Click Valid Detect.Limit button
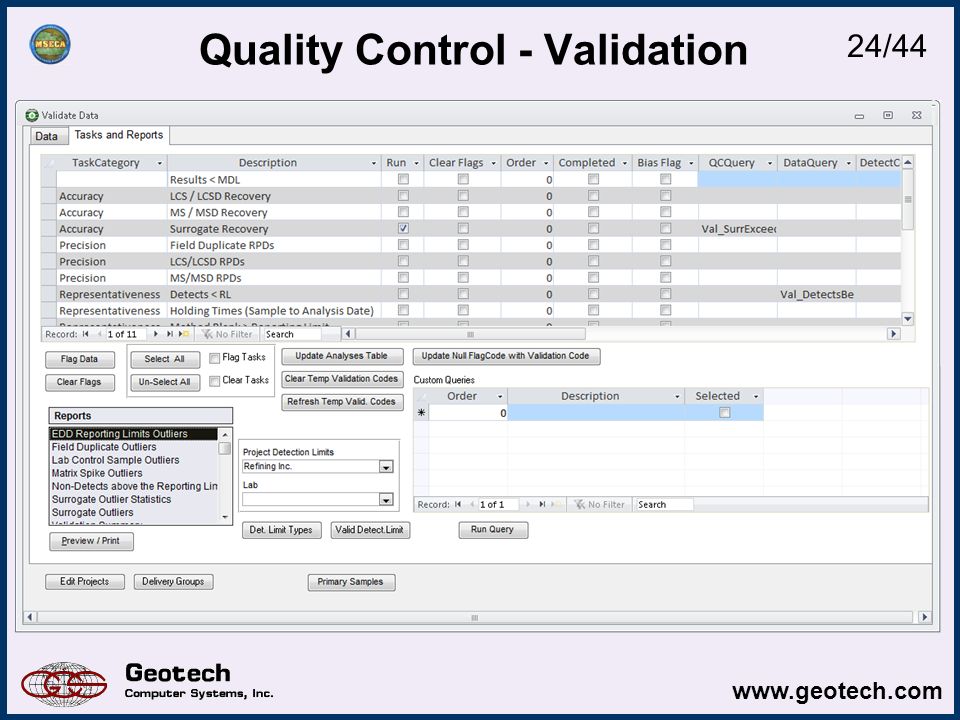This screenshot has height=720, width=960. [x=370, y=530]
